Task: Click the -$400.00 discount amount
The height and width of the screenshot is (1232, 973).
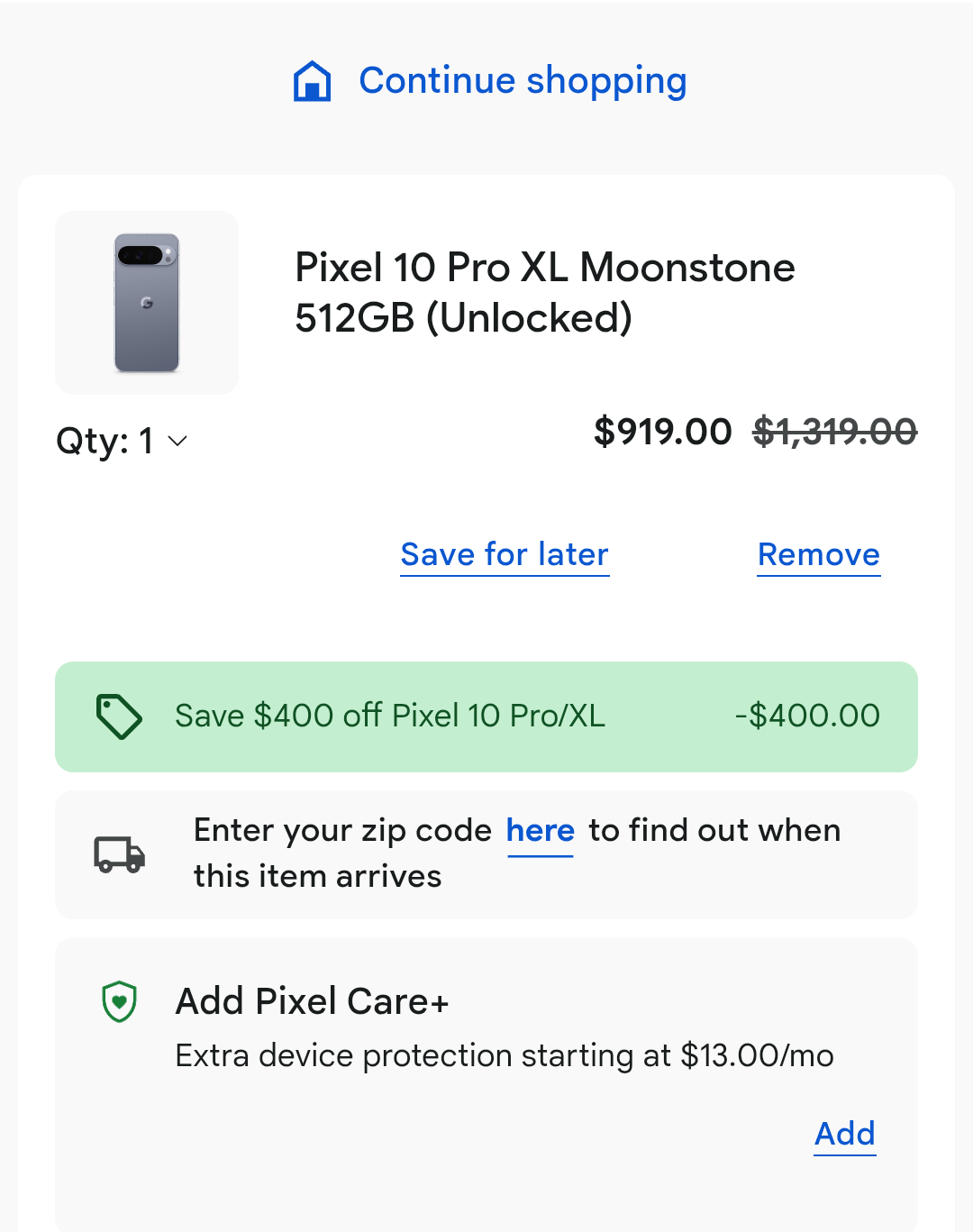Action: tap(807, 716)
